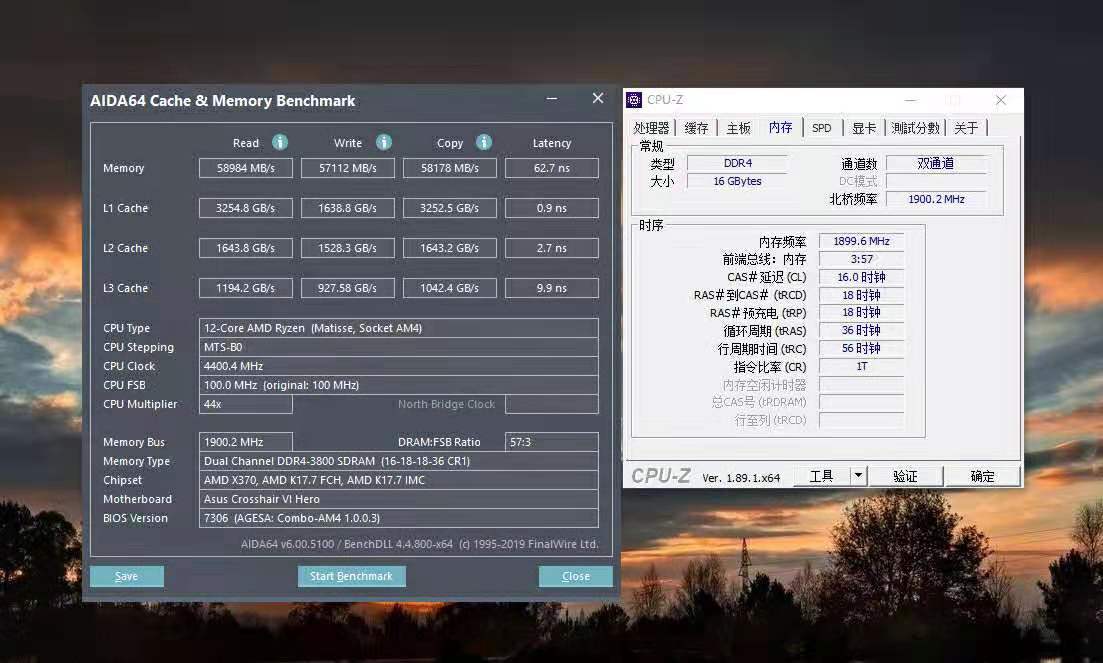Open the 测試分數 tab in CPU-Z
Screen dimensions: 1103x663
tap(915, 128)
